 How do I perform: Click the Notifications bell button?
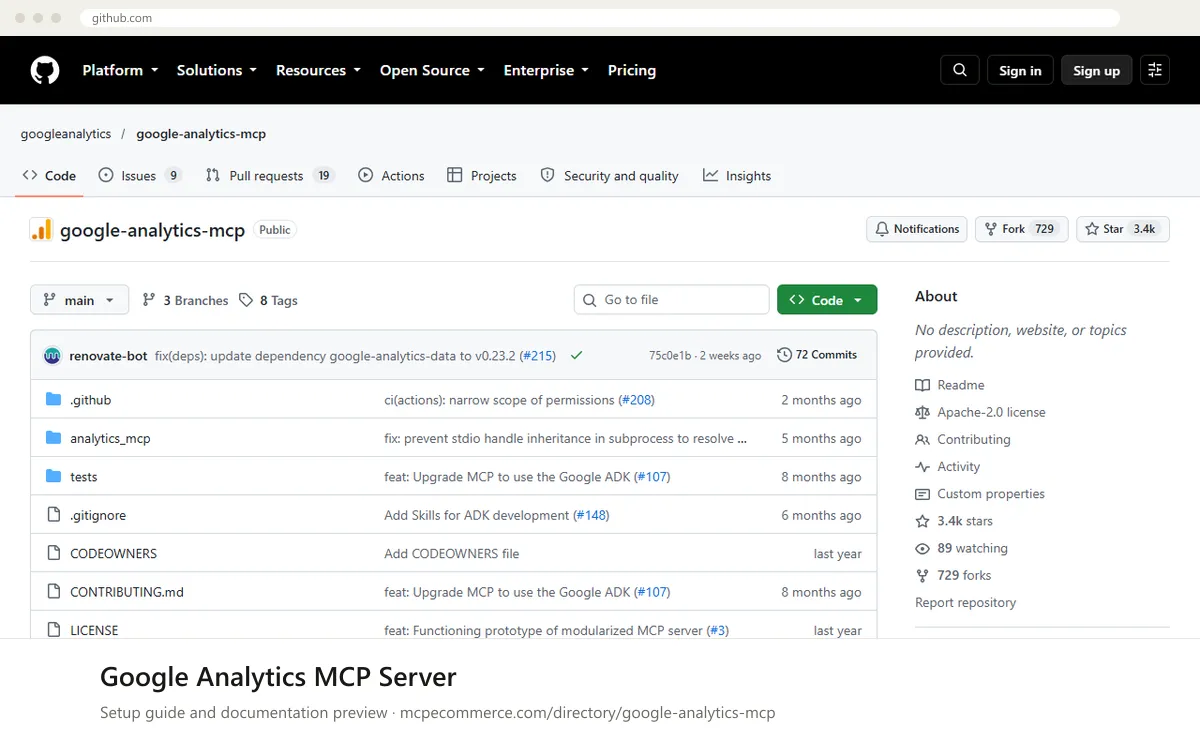(917, 229)
